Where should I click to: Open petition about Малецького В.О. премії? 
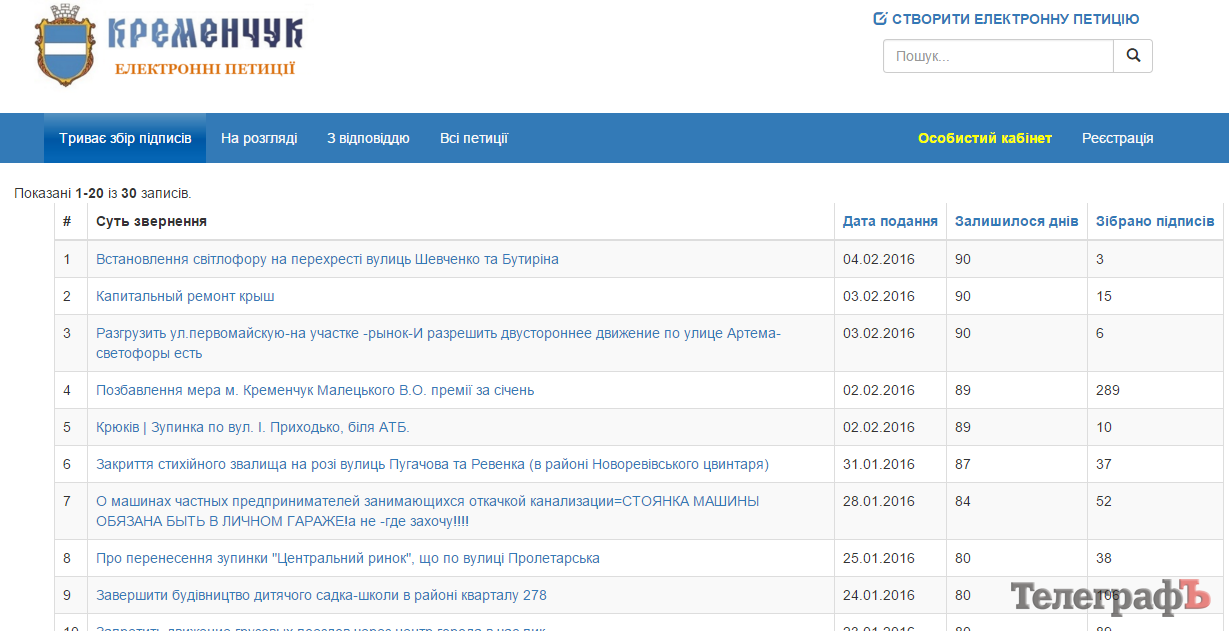(x=315, y=390)
